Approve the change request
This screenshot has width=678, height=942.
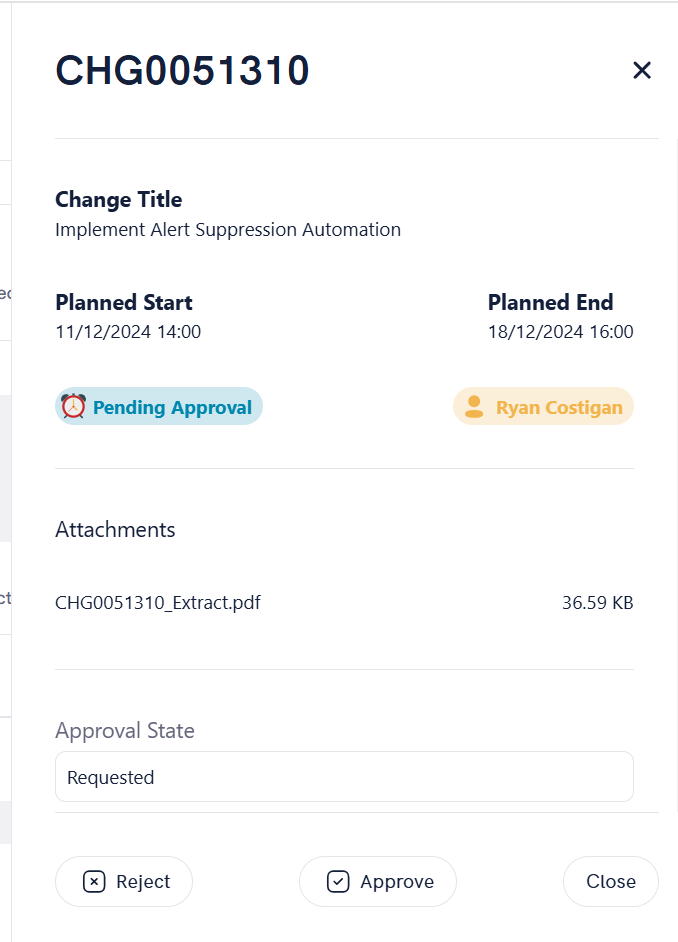click(x=378, y=881)
